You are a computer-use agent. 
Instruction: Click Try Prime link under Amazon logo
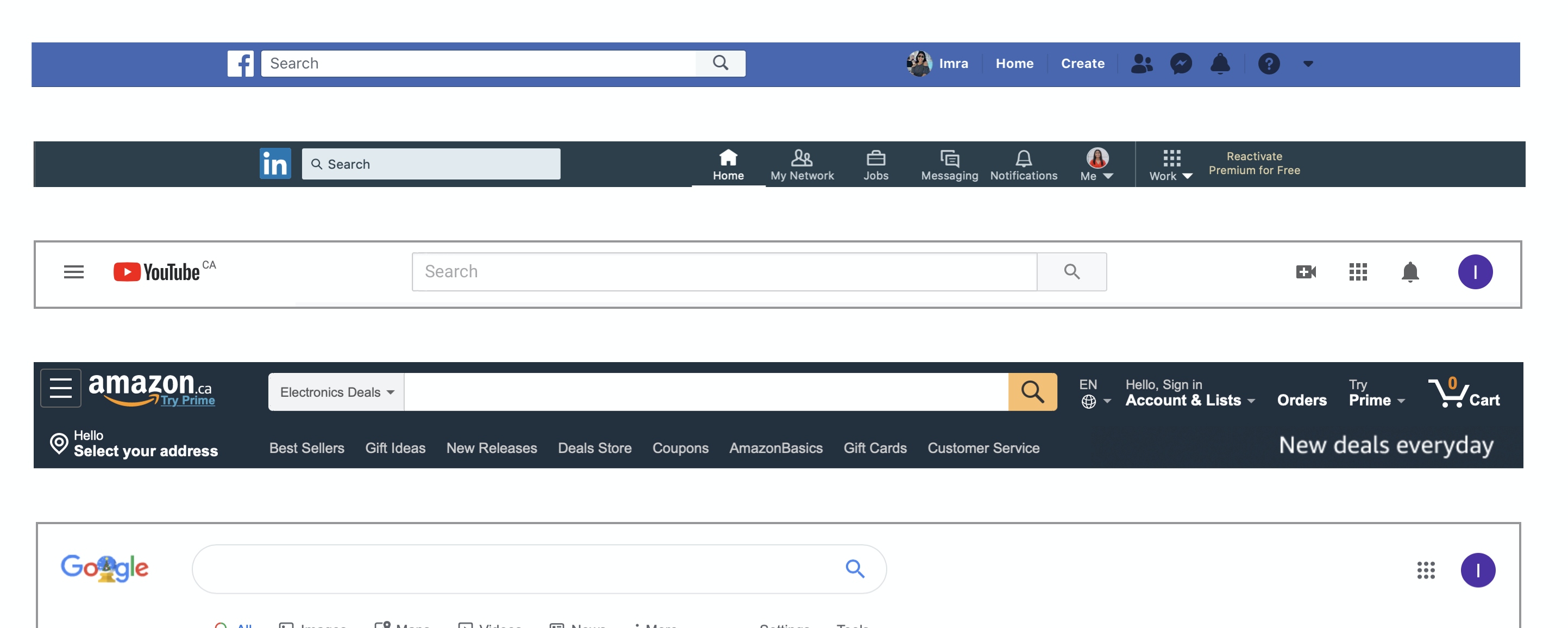187,400
